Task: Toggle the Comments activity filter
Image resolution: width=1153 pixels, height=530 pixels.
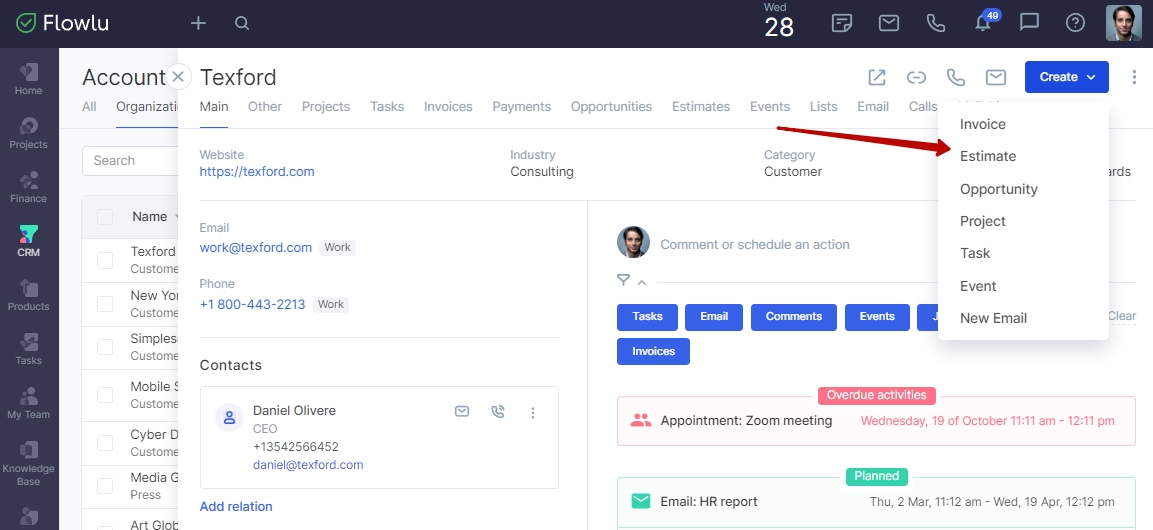Action: coord(793,317)
